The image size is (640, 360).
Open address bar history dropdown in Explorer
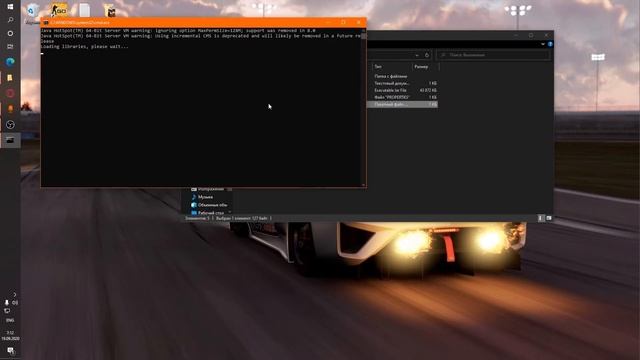point(417,55)
